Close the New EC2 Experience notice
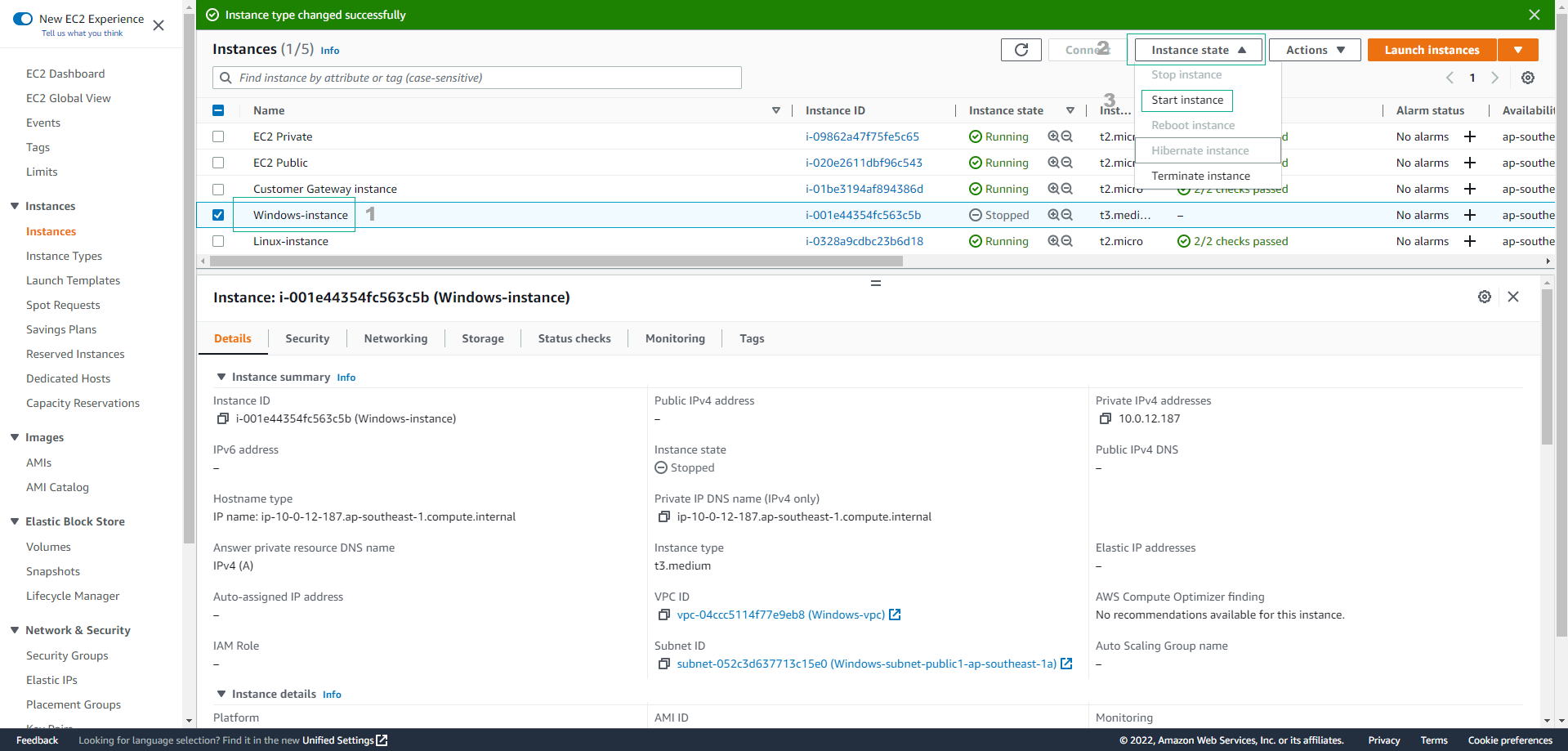1568x751 pixels. 159,25
